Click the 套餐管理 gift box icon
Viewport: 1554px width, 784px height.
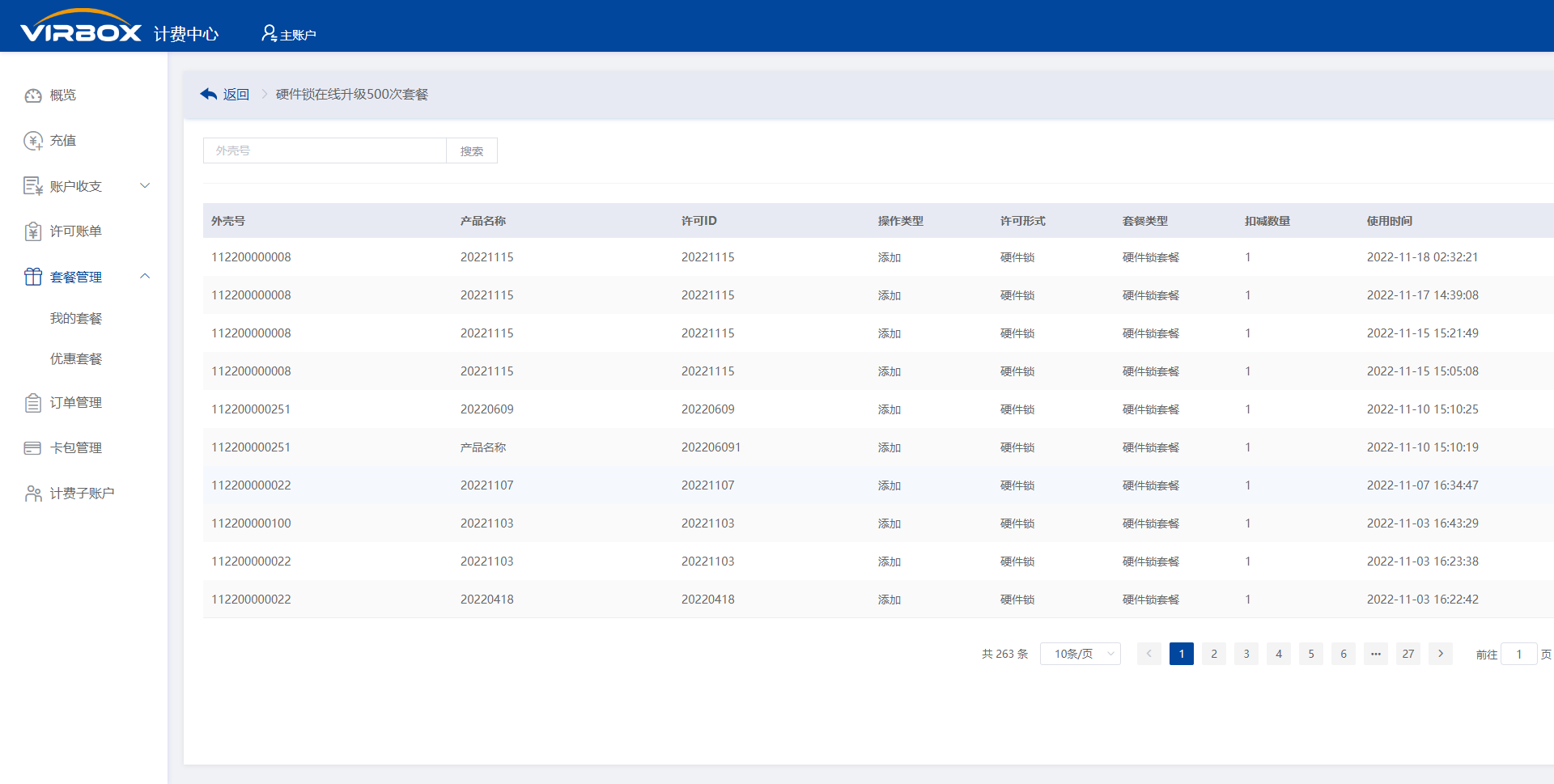click(33, 277)
